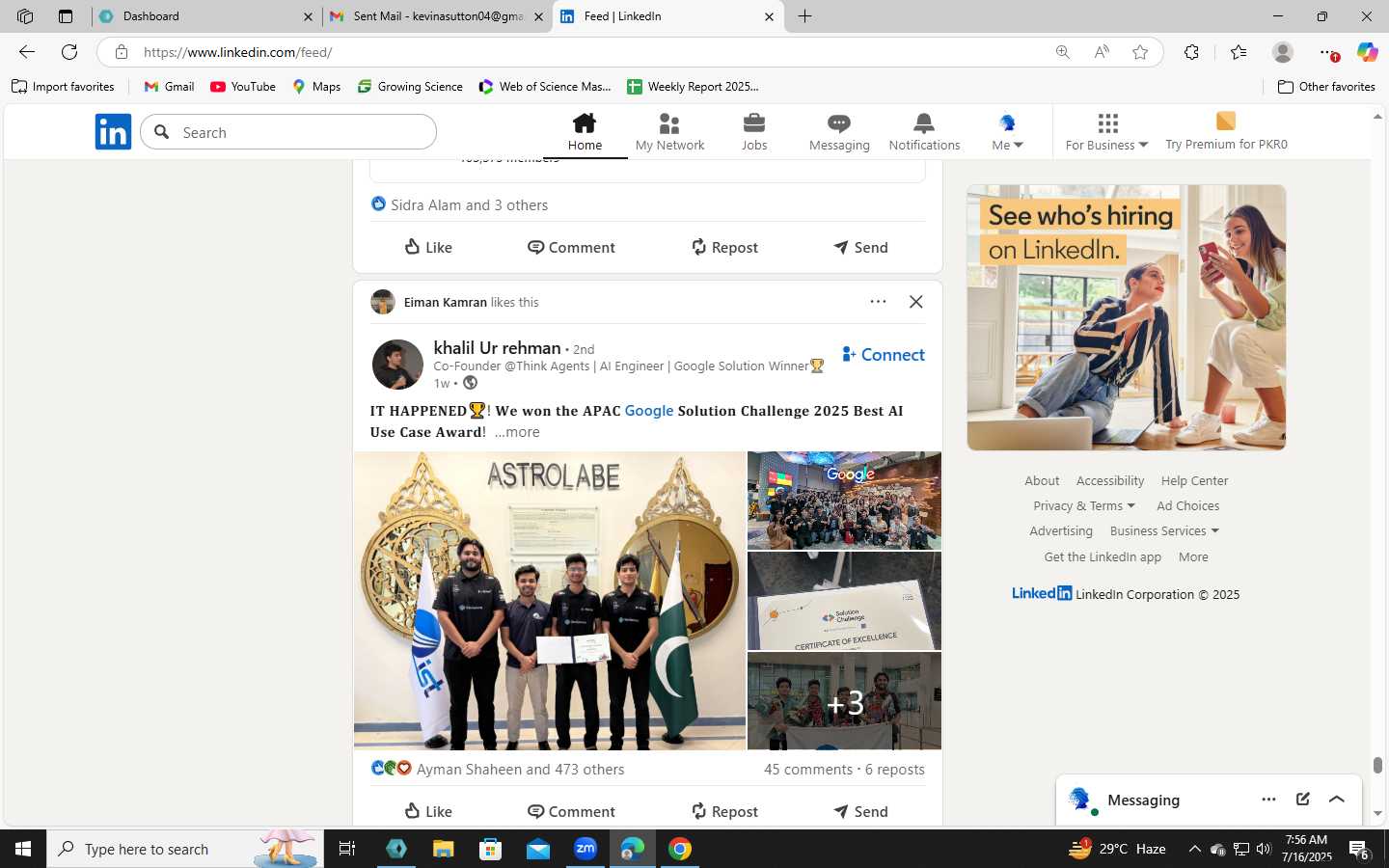Expand the Privacy & Terms dropdown
Image resolution: width=1389 pixels, height=868 pixels.
coord(1084,505)
